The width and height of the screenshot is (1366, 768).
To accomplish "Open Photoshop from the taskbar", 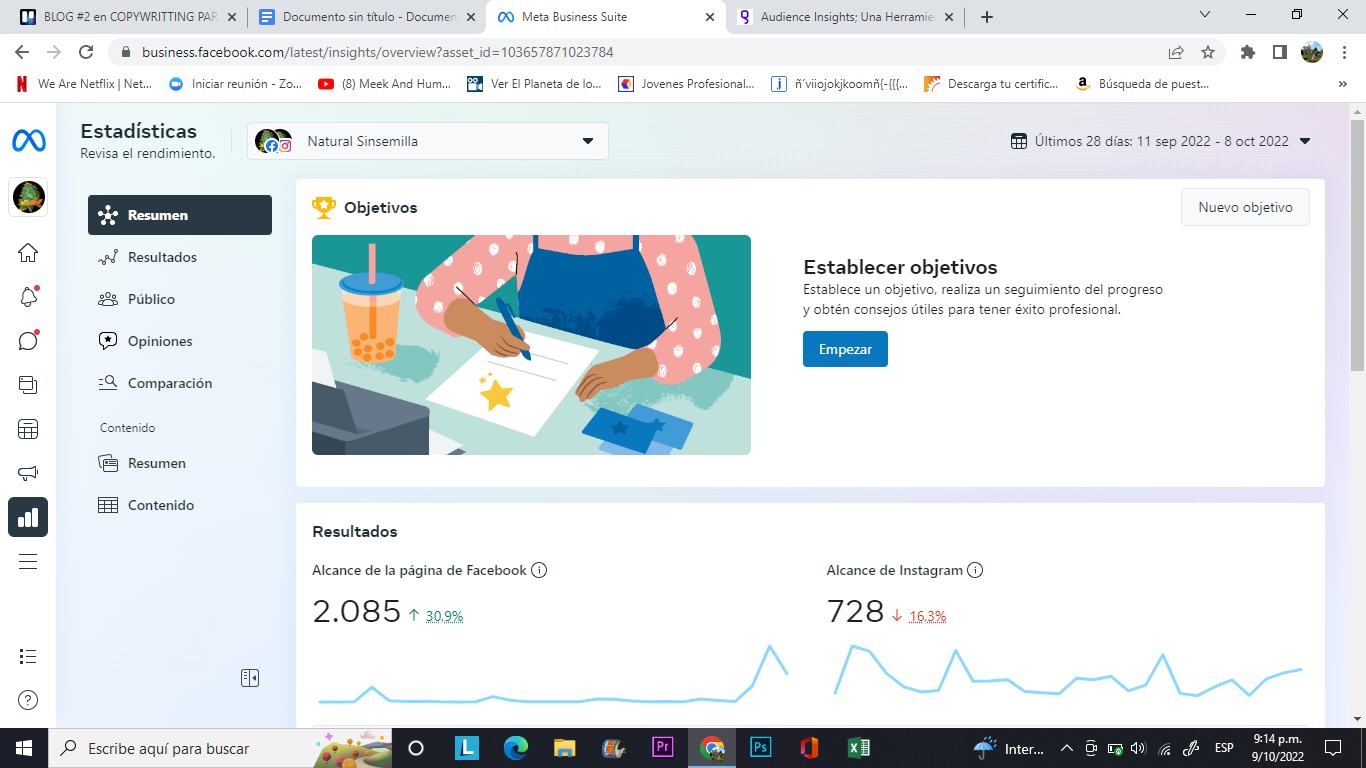I will click(761, 747).
